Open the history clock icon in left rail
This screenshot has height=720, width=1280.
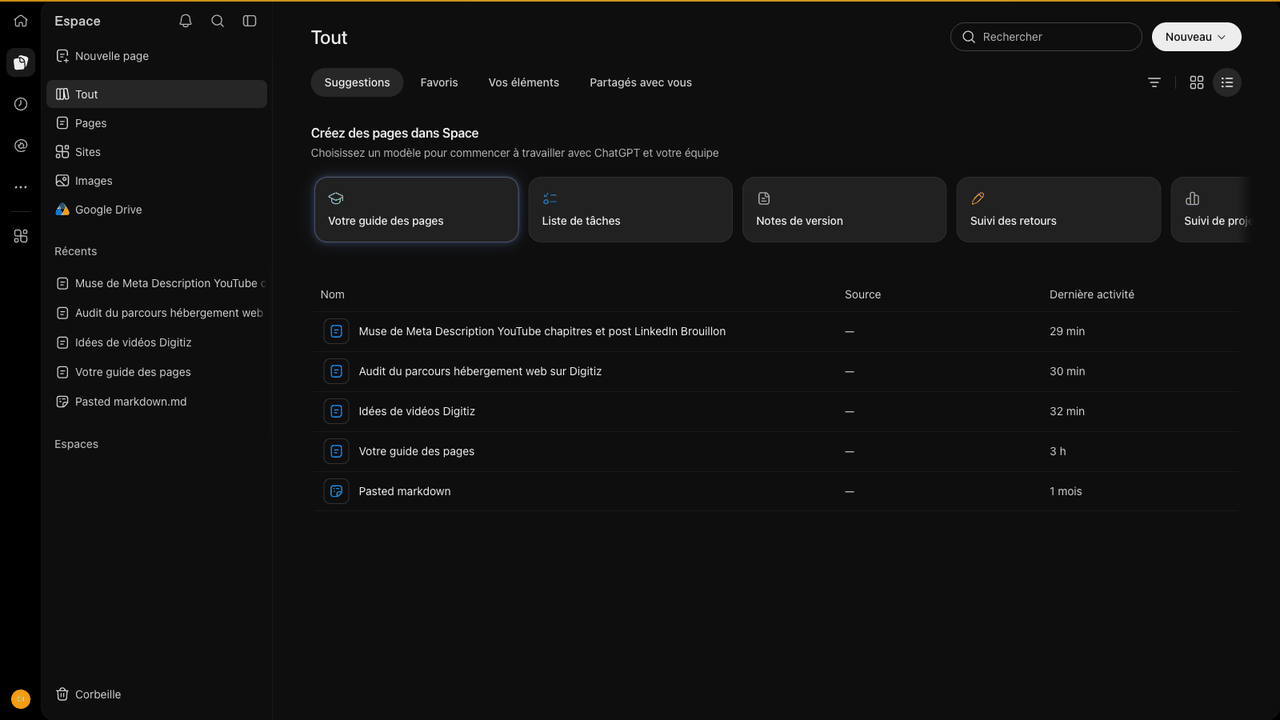pyautogui.click(x=20, y=104)
